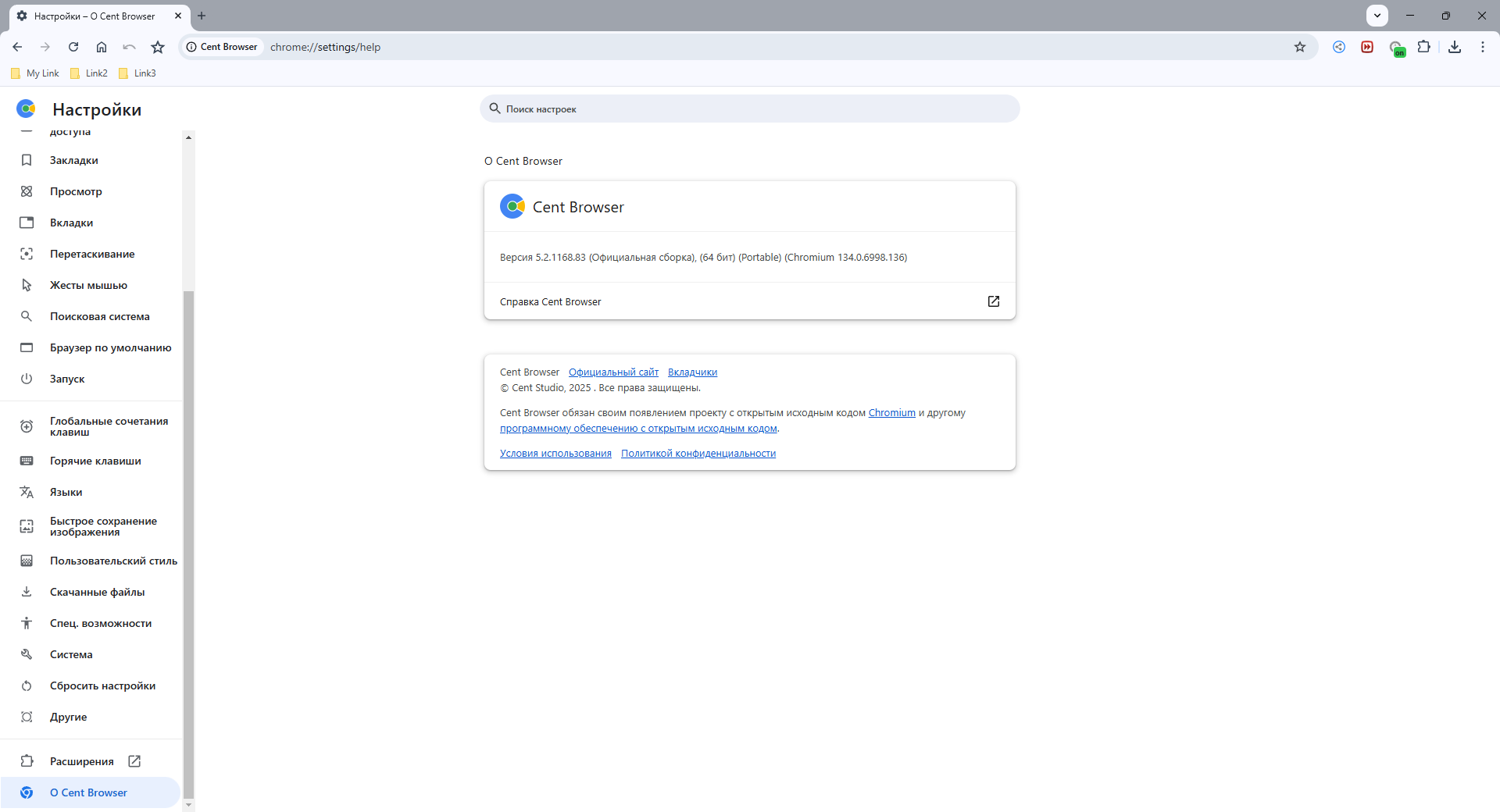The width and height of the screenshot is (1500, 812).
Task: Bookmark this page with address bar star
Action: tap(1300, 47)
